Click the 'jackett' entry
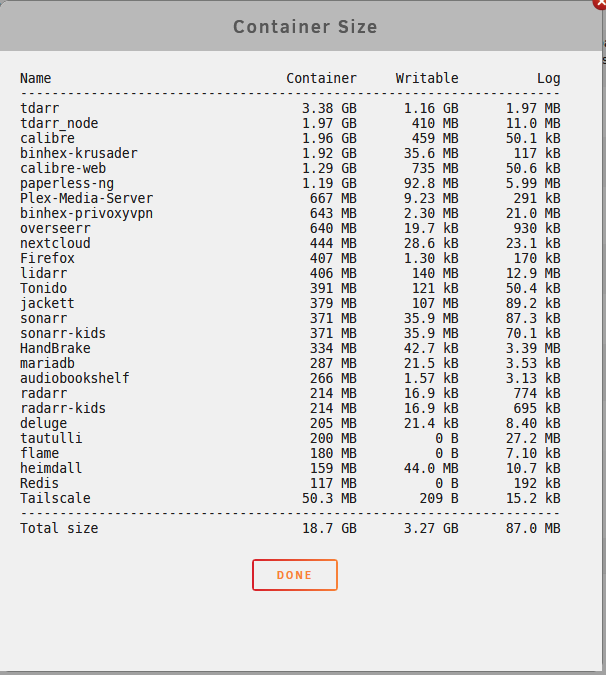606x675 pixels. [47, 303]
